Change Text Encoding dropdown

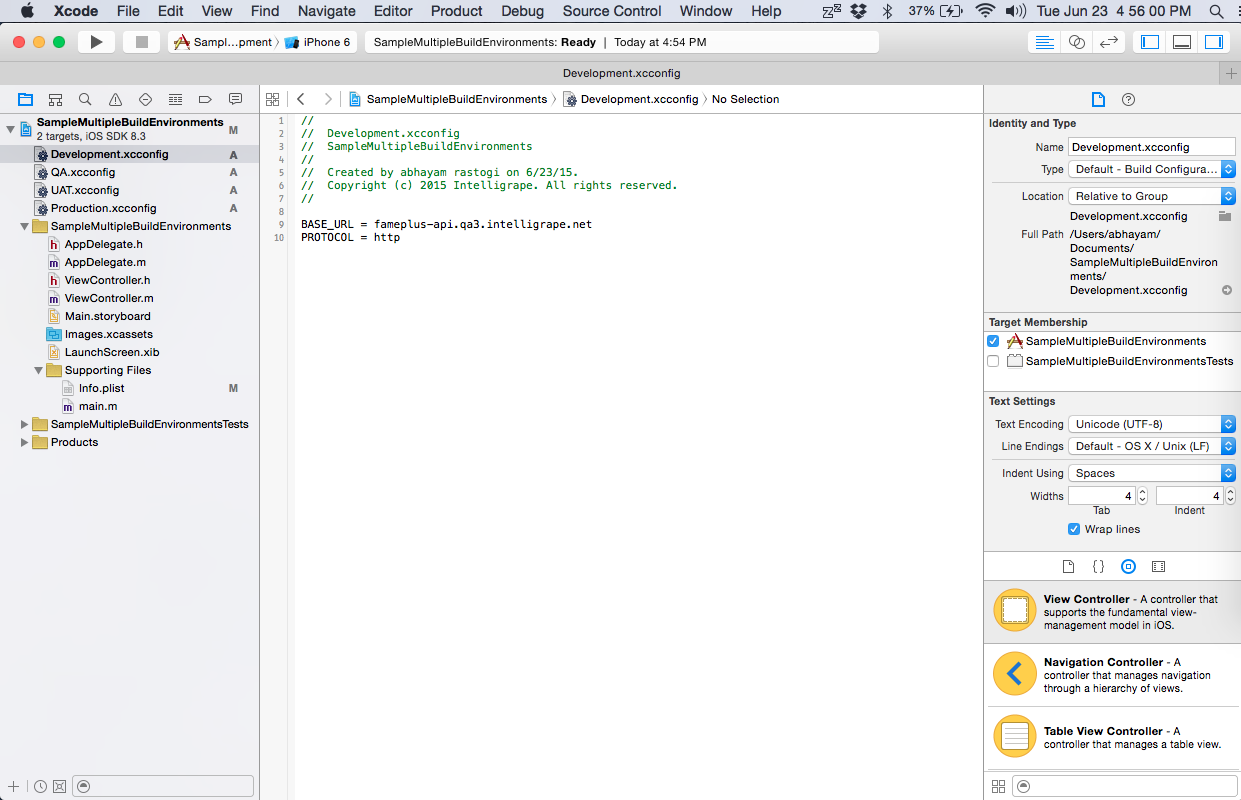point(1152,424)
